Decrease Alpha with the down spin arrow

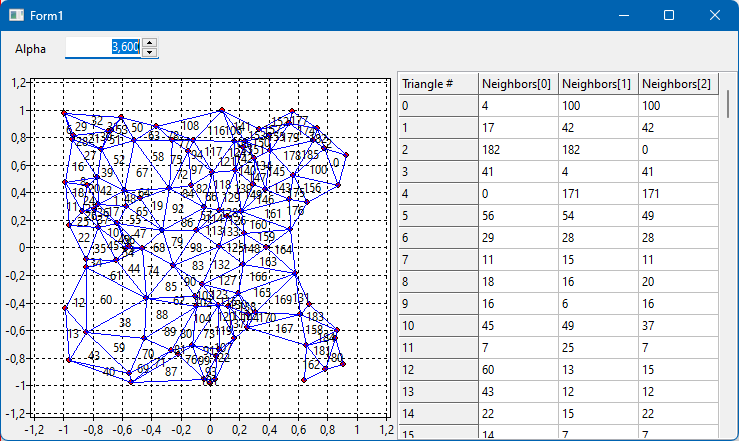click(149, 52)
